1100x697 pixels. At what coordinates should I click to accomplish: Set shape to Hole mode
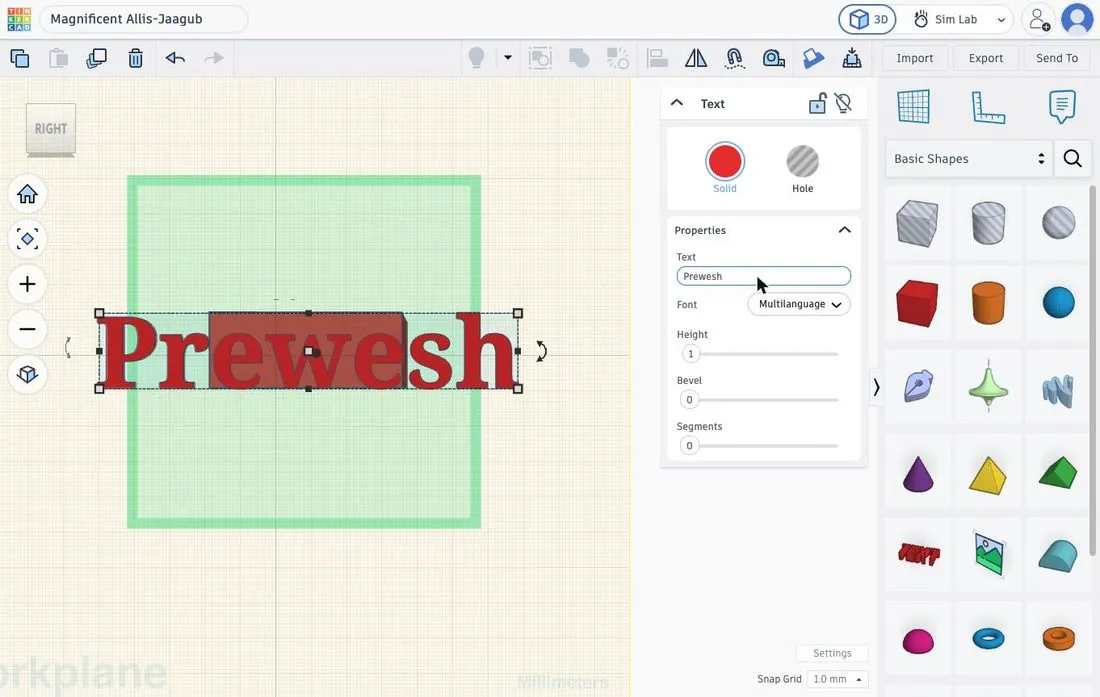(803, 169)
